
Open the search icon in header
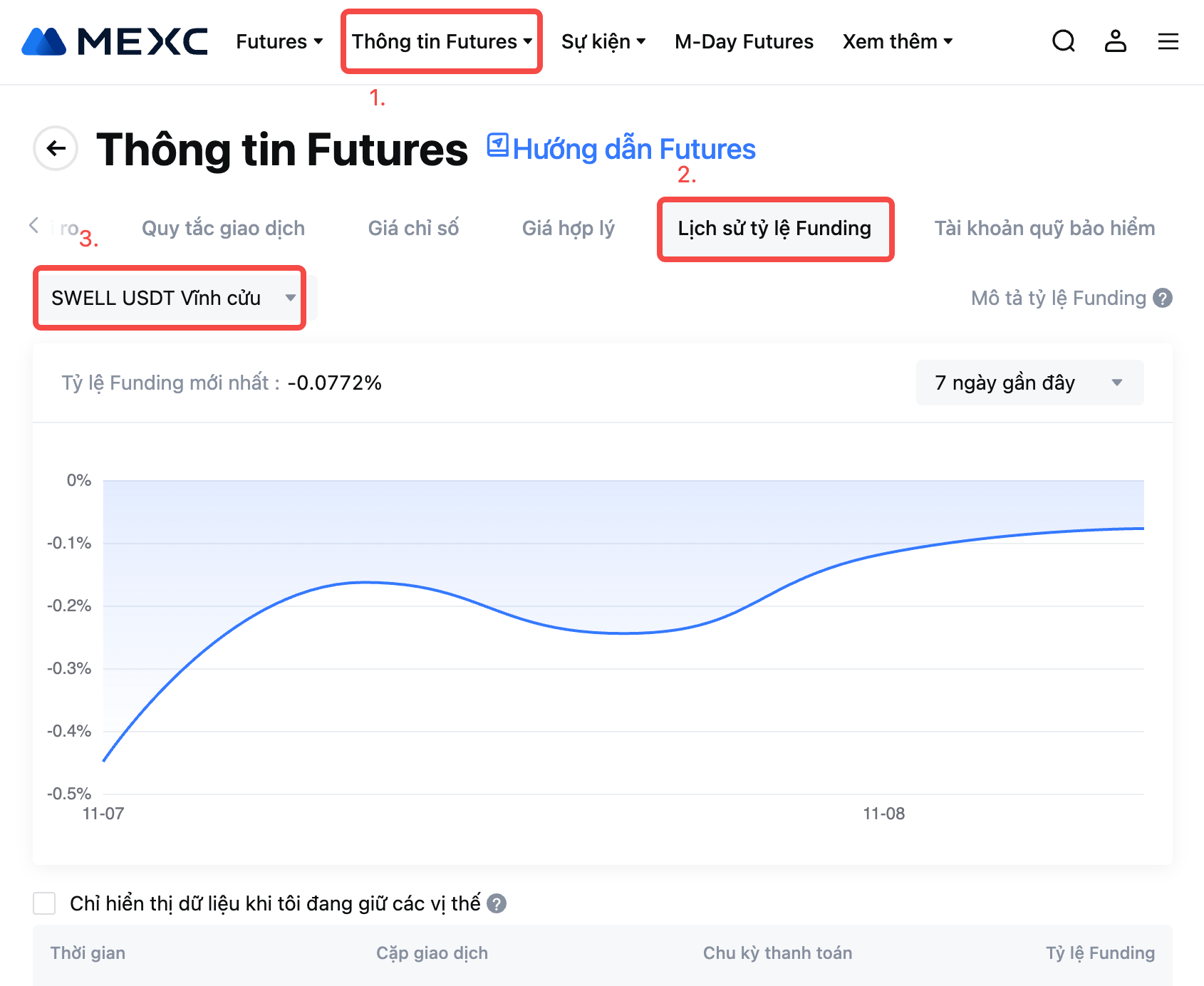[x=1063, y=41]
